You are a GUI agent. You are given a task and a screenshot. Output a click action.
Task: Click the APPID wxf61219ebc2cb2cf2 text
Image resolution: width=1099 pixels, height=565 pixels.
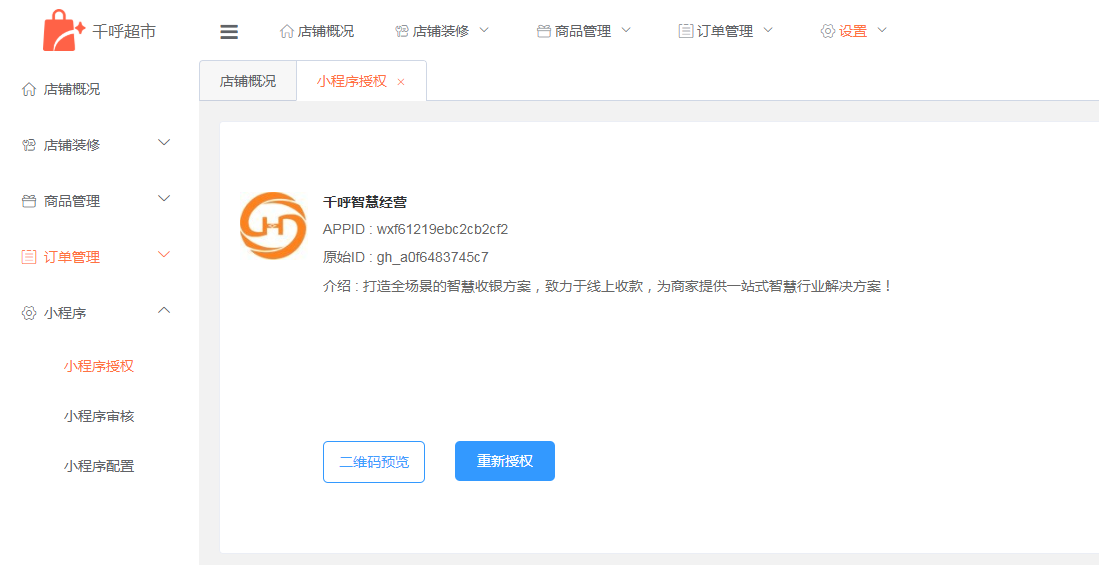pos(415,229)
